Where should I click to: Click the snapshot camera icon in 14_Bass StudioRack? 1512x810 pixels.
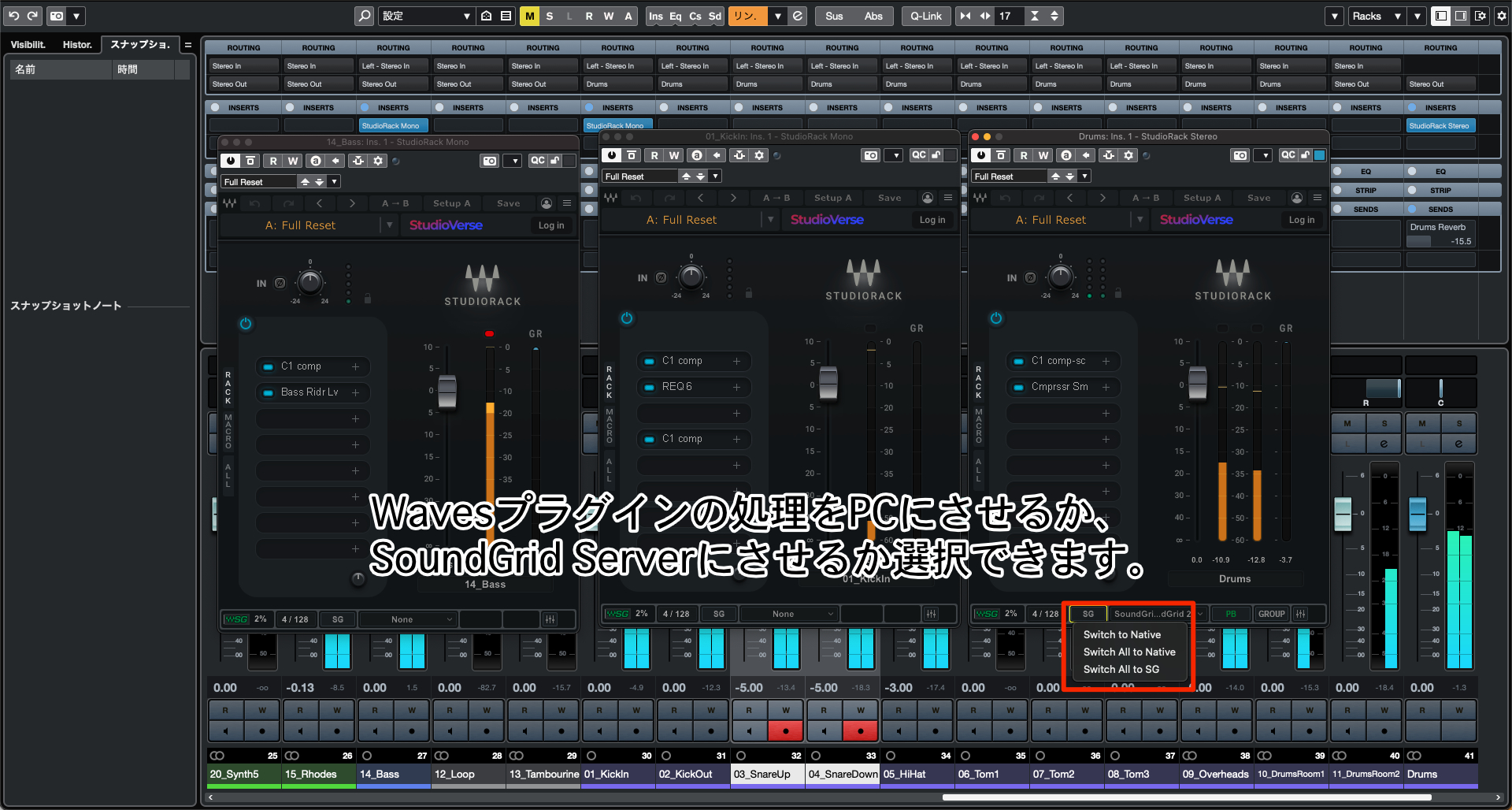[489, 161]
